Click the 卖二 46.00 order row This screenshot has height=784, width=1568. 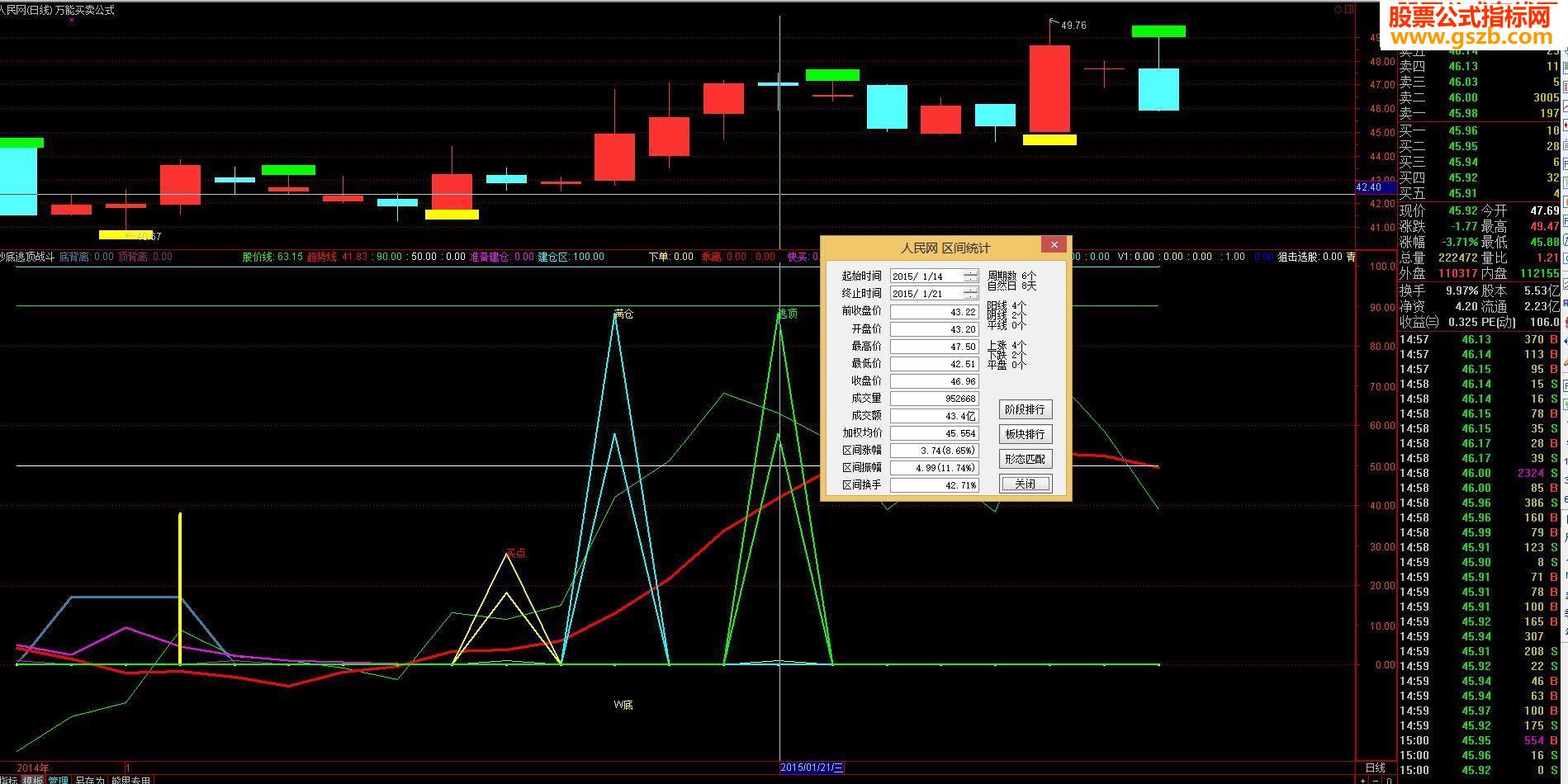tap(1480, 98)
